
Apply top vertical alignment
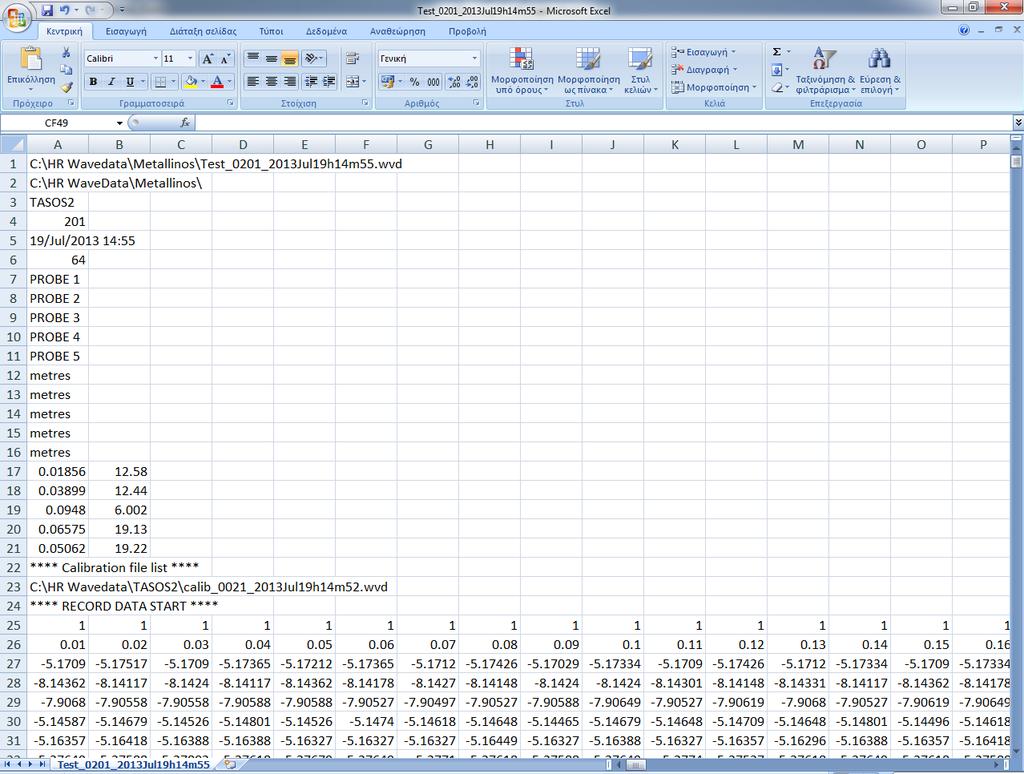tap(253, 58)
